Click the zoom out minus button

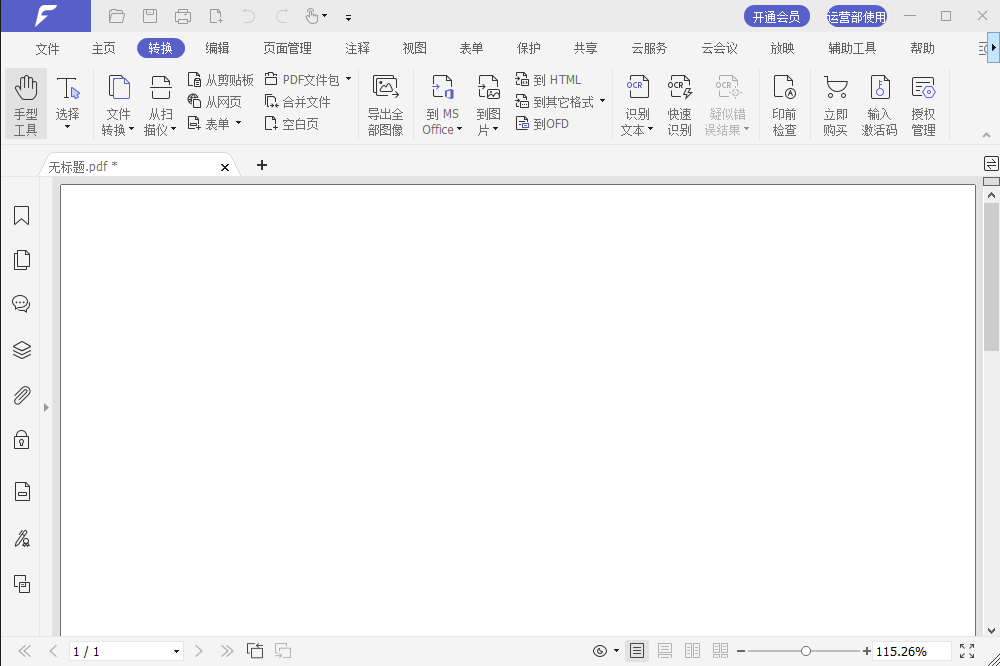(740, 651)
